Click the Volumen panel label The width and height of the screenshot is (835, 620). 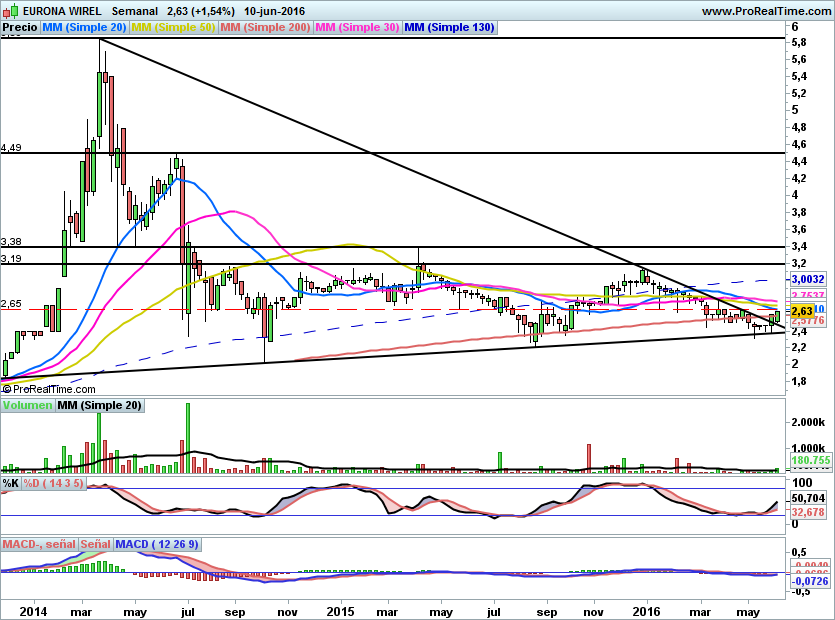pos(27,405)
